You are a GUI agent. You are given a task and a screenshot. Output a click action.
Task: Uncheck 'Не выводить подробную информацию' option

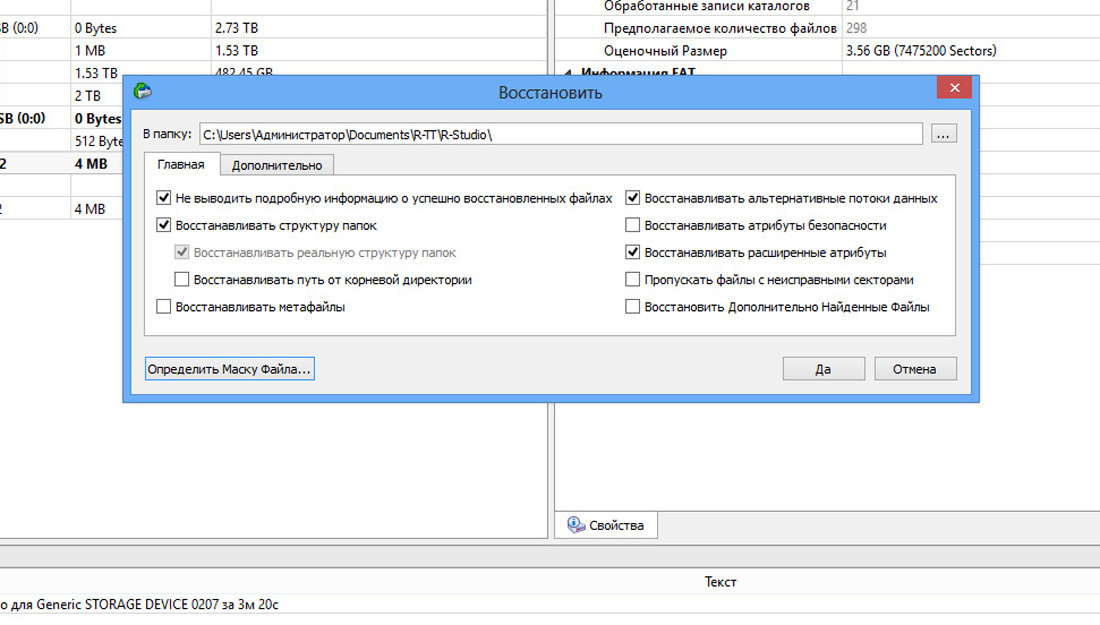[x=164, y=199]
